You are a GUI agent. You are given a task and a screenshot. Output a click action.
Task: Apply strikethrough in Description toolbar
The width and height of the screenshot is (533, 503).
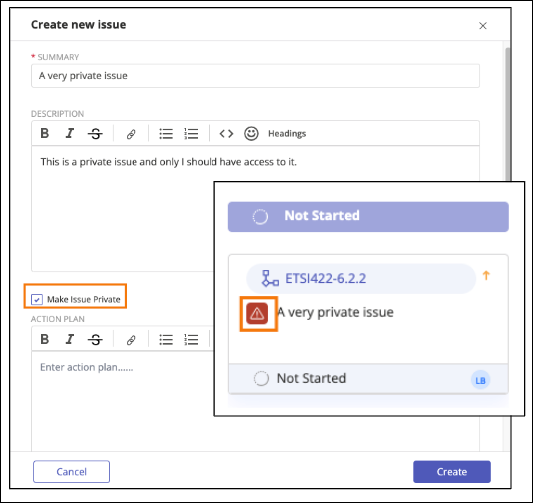click(96, 133)
